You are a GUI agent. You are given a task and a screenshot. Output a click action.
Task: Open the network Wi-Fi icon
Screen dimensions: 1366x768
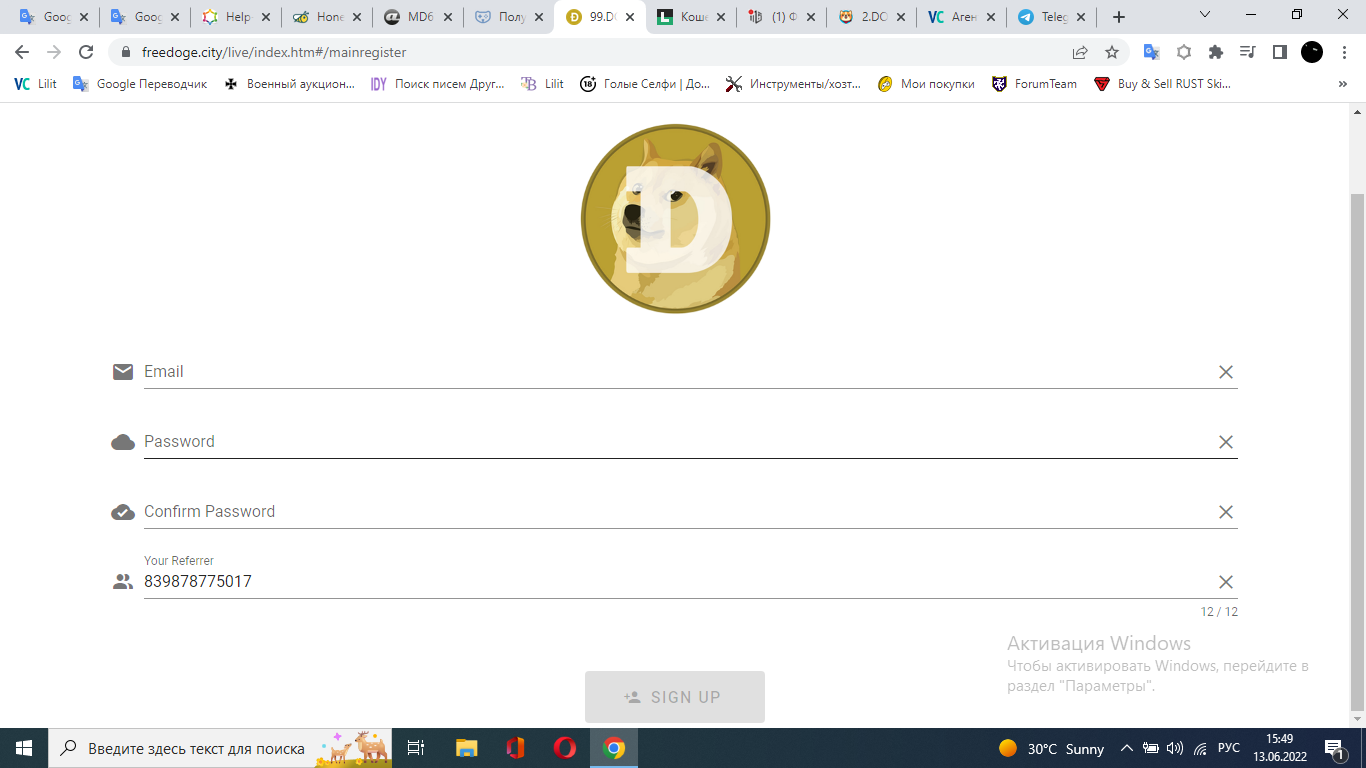[1200, 748]
